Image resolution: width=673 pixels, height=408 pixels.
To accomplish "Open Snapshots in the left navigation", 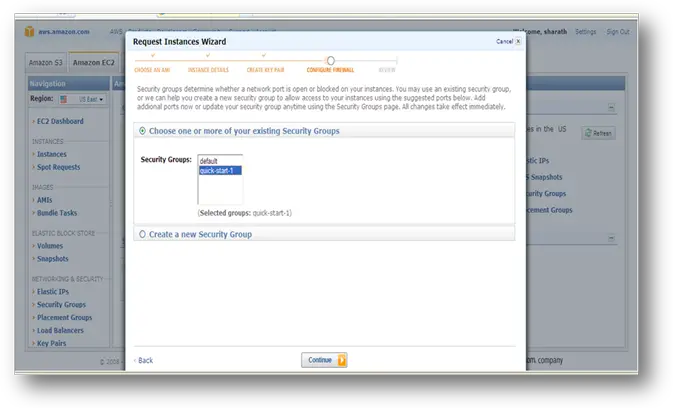I will pyautogui.click(x=52, y=259).
